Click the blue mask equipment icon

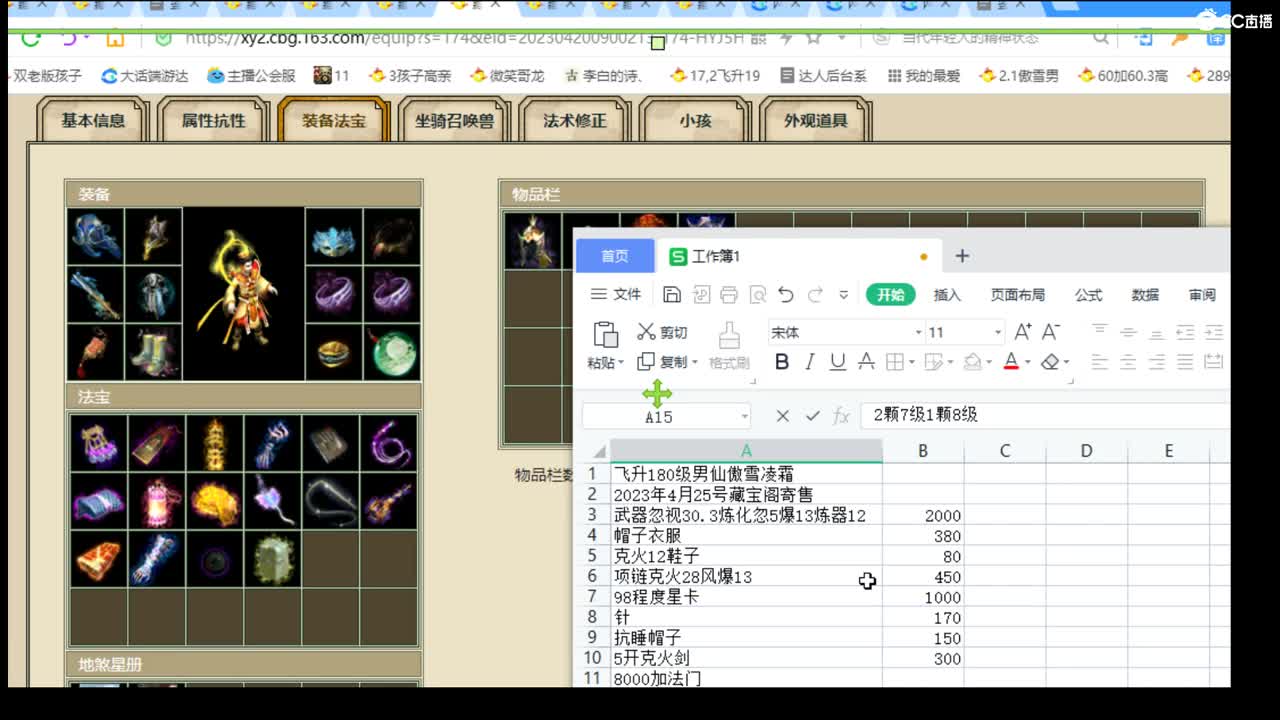[334, 237]
